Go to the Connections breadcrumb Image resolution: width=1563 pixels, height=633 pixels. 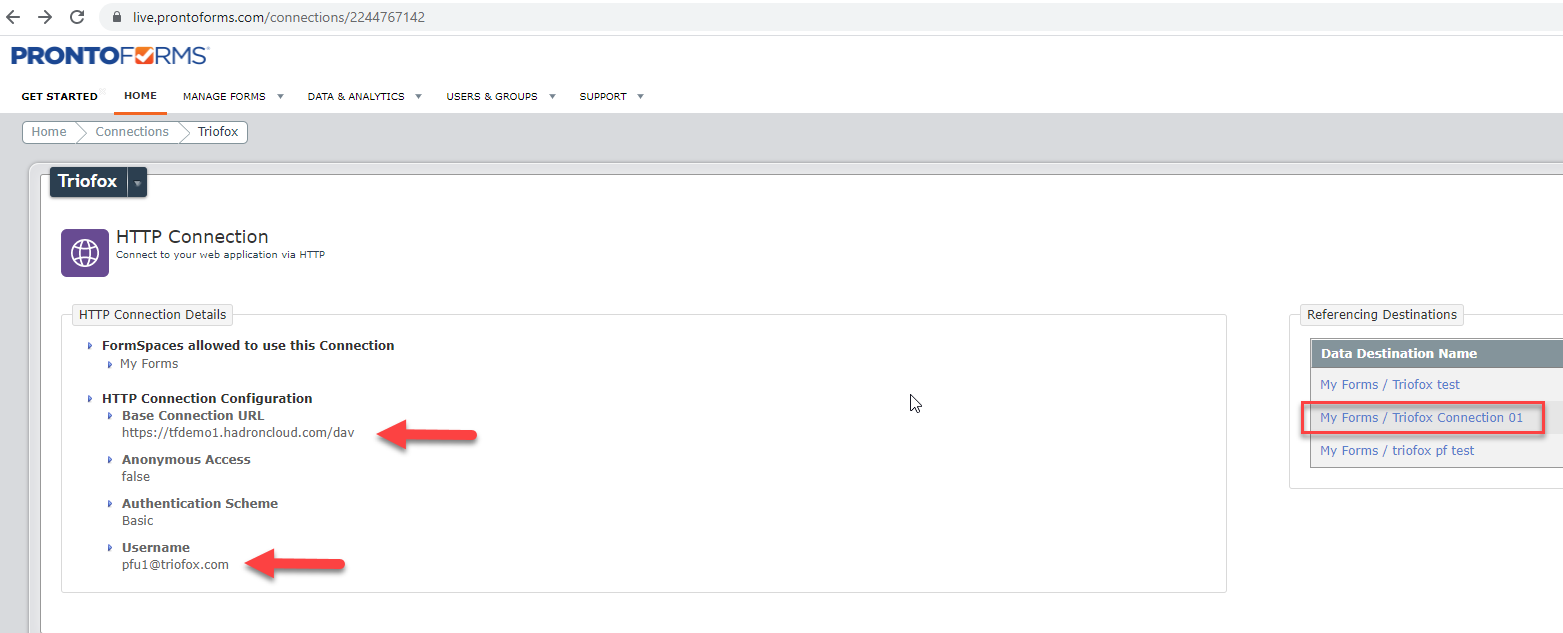[132, 132]
